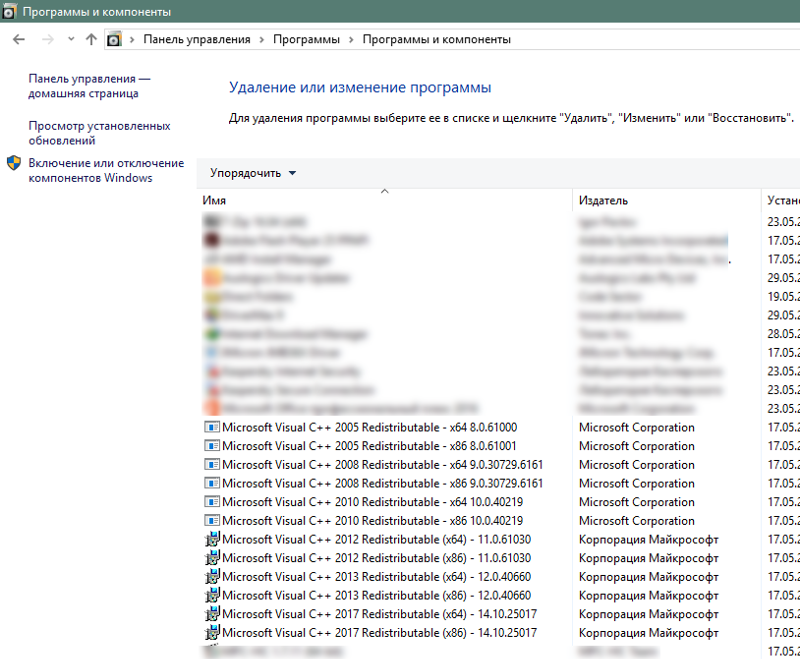Select Microsoft Visual C++ 2010 Redistributable x64 10.0.40219
This screenshot has height=659, width=800.
(x=372, y=502)
